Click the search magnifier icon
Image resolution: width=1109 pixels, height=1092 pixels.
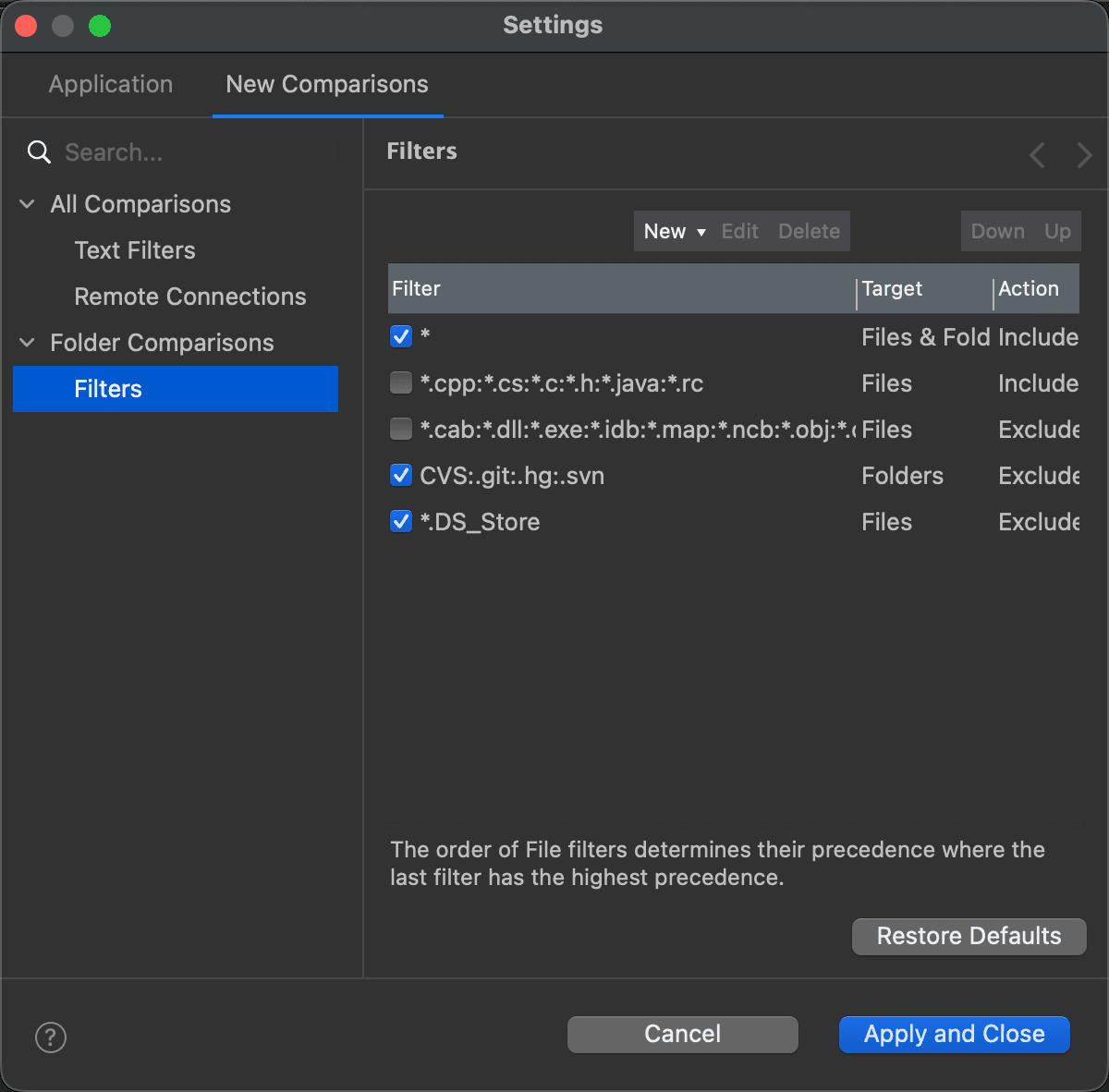pyautogui.click(x=39, y=152)
